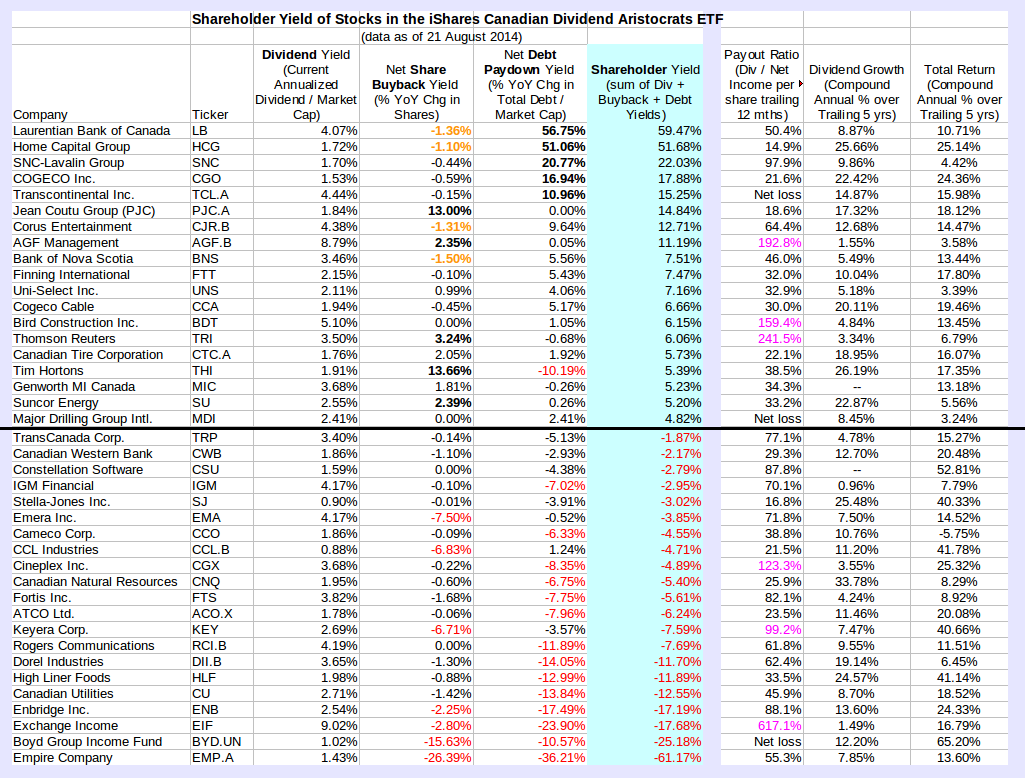Viewport: 1025px width, 778px height.
Task: Click the highlighted 'Shareholder Yield' header
Action: tap(646, 92)
